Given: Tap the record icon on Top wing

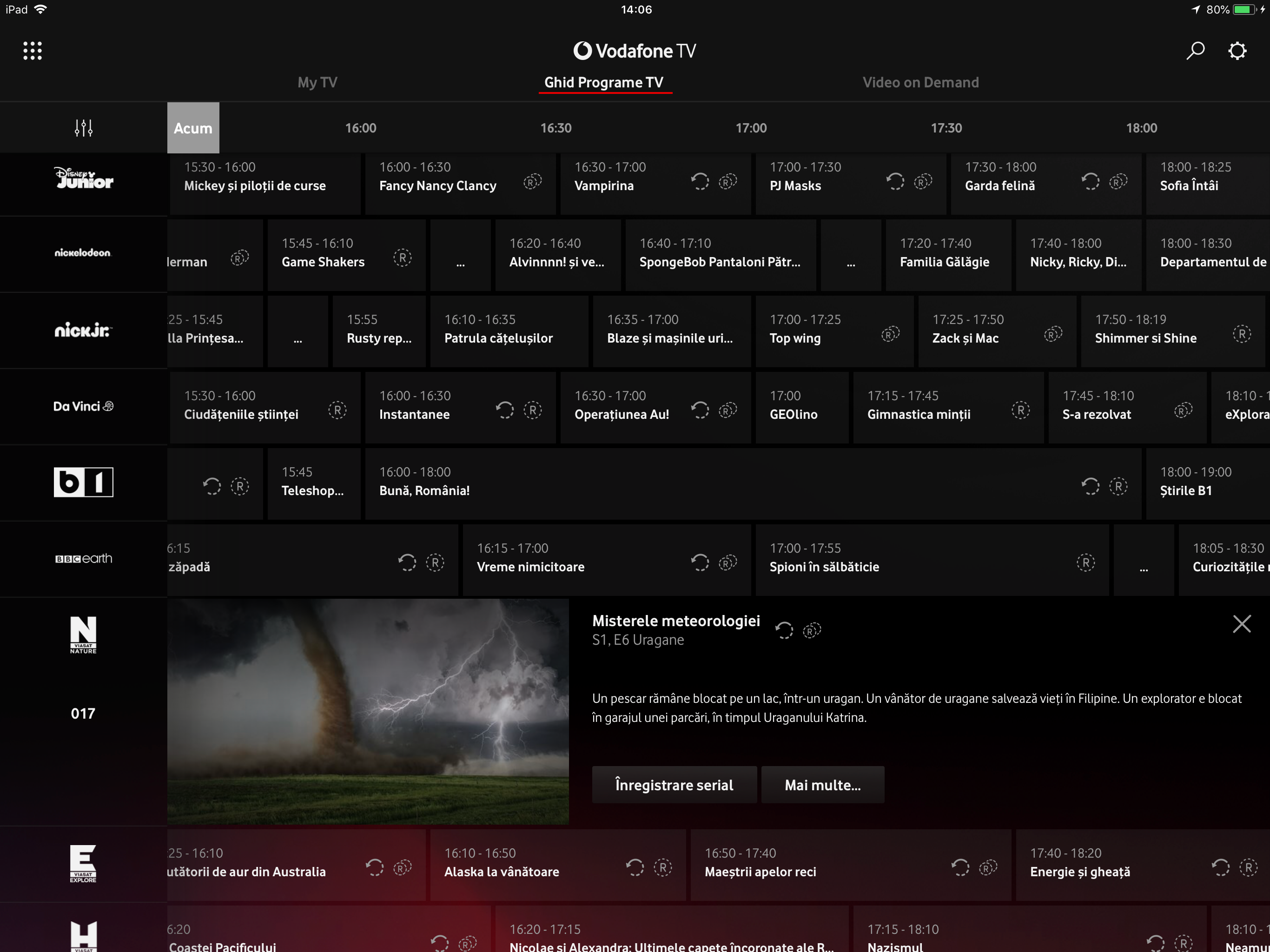Looking at the screenshot, I should [x=891, y=334].
